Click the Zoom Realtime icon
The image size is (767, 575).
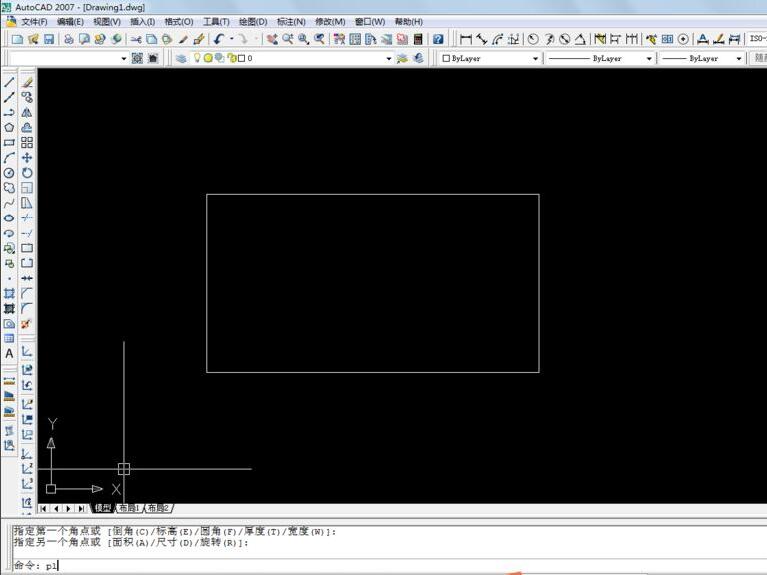288,39
